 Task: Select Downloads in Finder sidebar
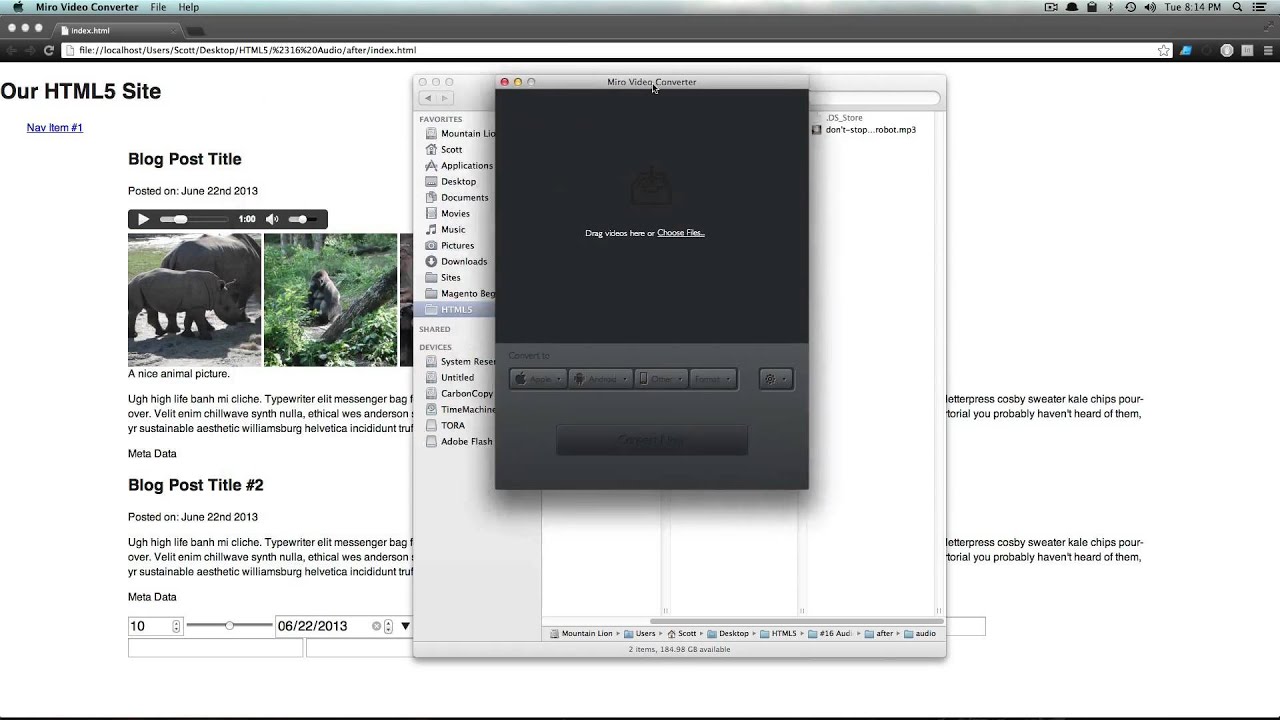(x=456, y=261)
